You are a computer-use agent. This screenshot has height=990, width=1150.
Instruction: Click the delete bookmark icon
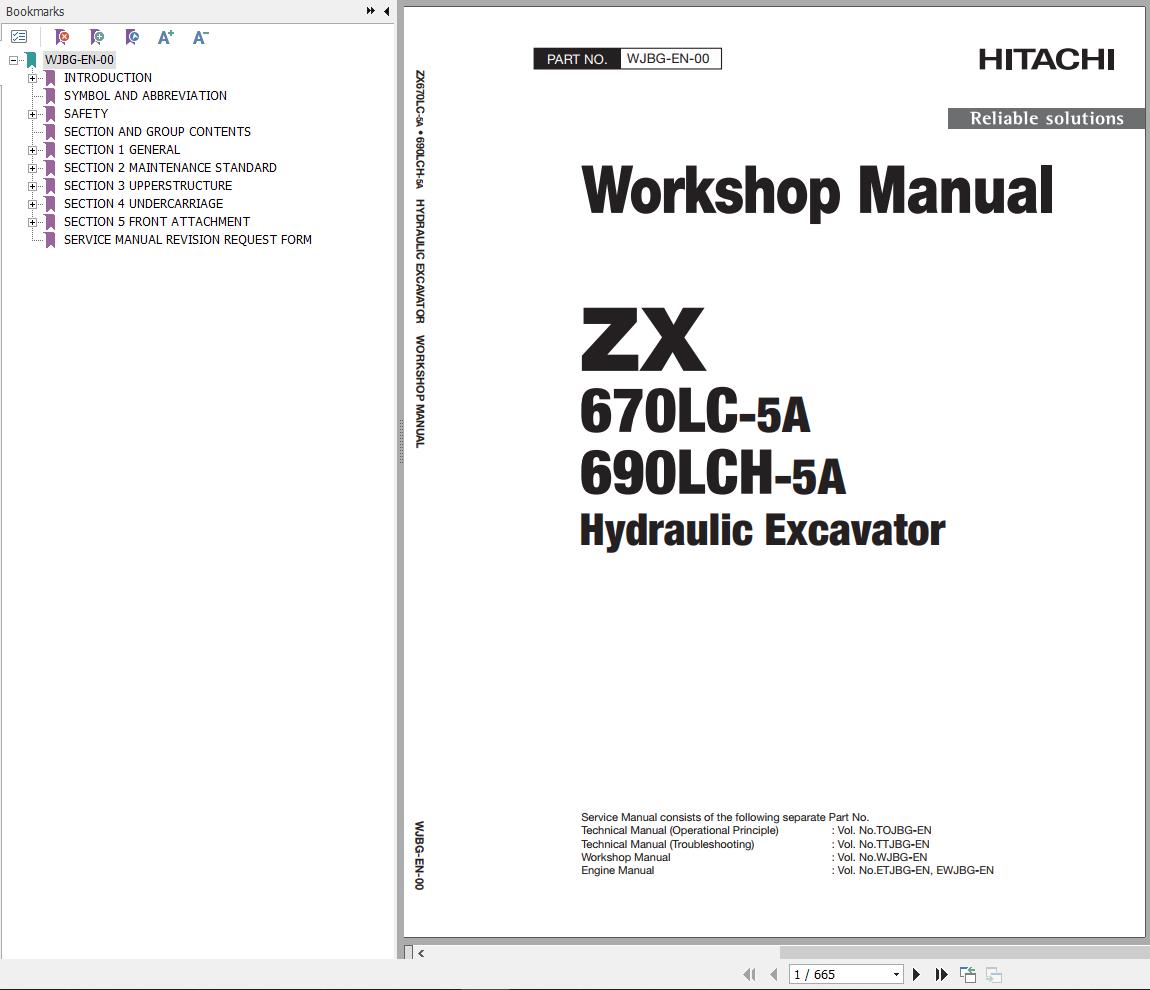(x=62, y=37)
